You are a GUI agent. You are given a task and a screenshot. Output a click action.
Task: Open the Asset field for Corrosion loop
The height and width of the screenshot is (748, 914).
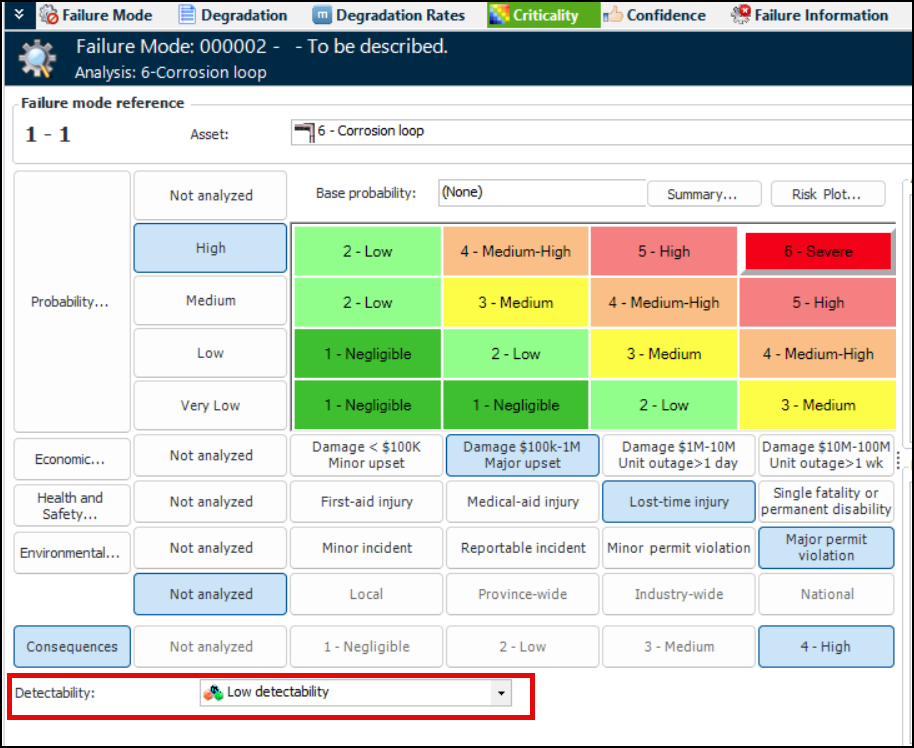tap(600, 132)
